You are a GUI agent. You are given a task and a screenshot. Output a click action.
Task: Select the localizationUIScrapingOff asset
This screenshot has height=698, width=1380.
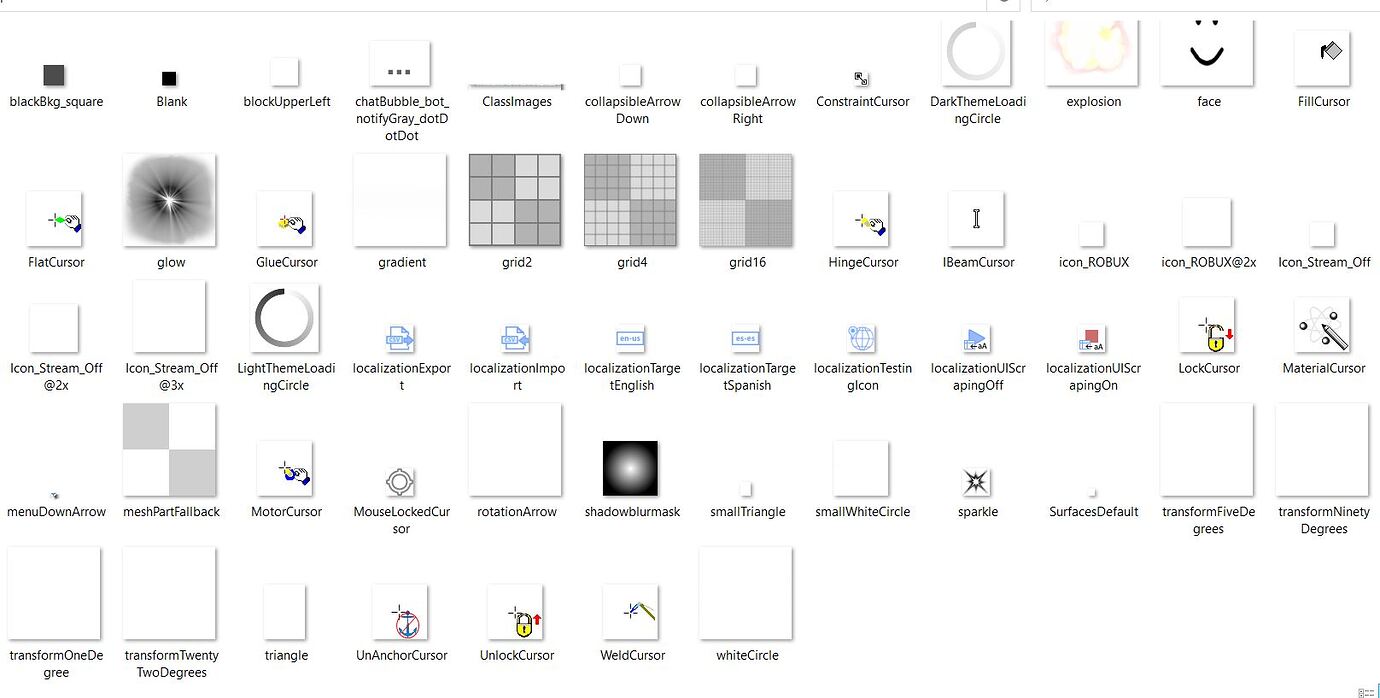(976, 339)
